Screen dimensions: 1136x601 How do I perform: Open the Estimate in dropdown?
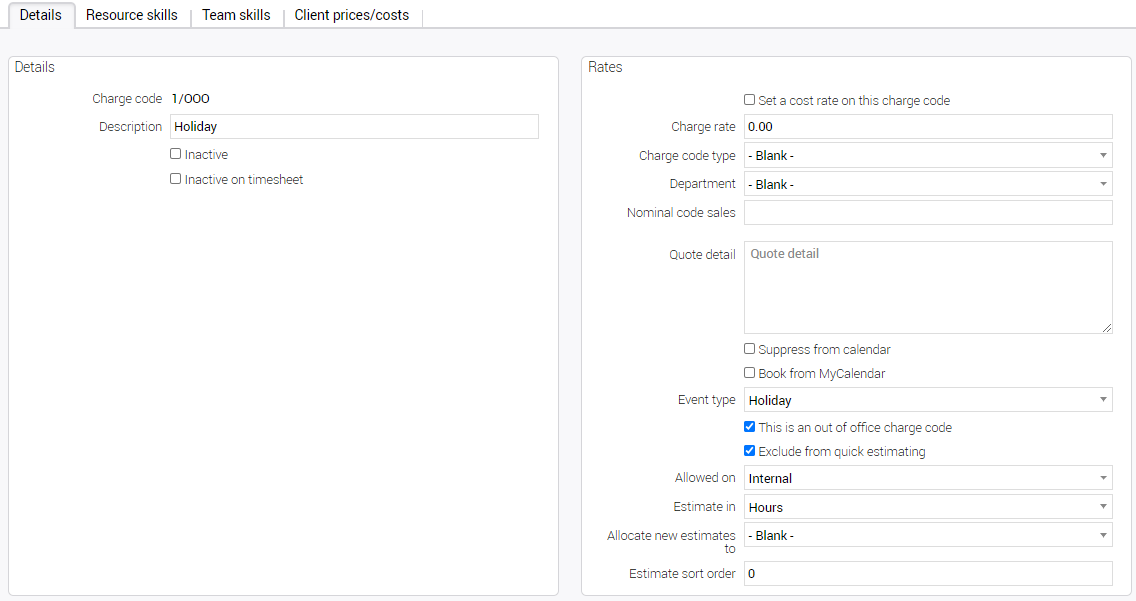(927, 507)
